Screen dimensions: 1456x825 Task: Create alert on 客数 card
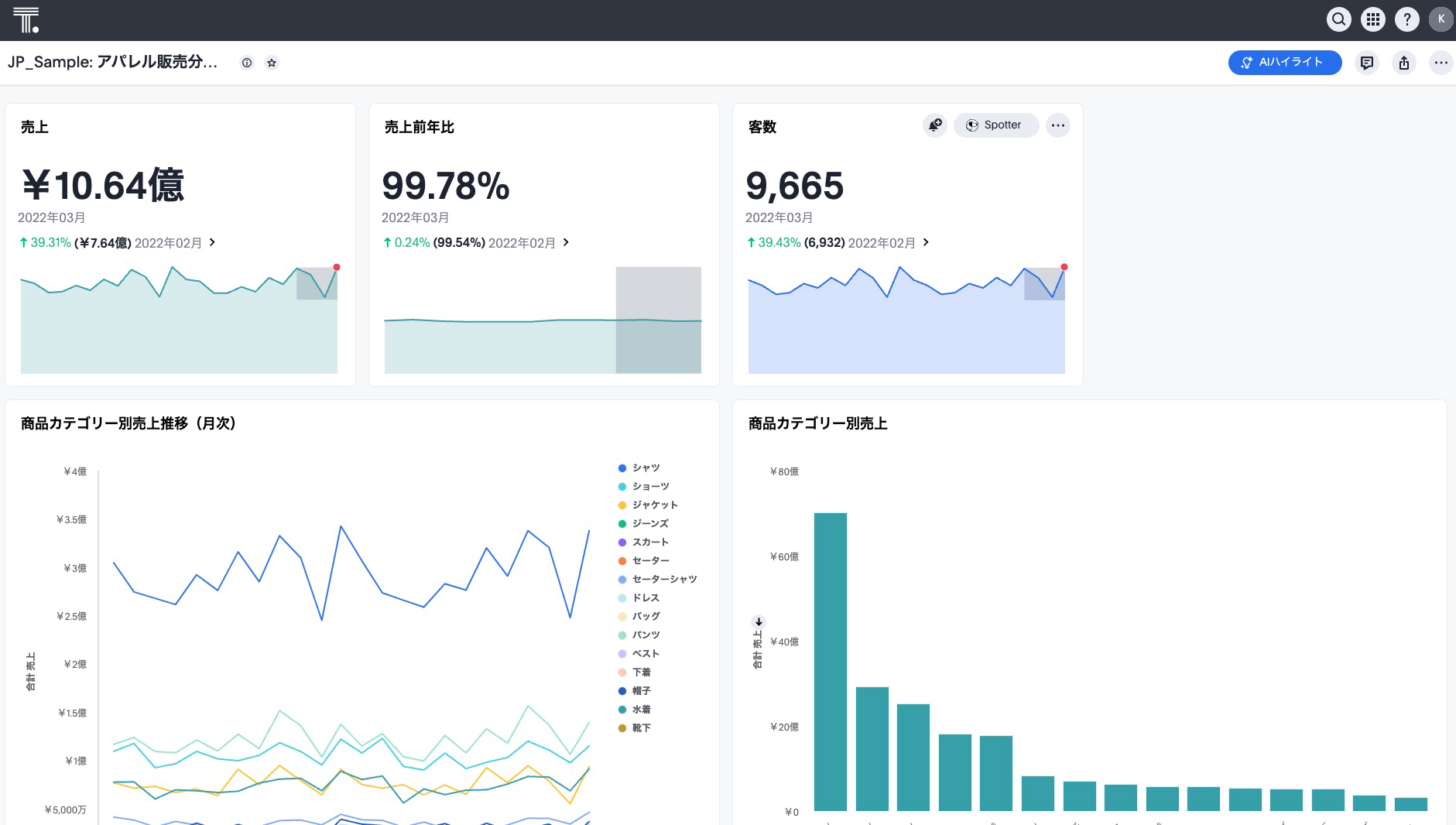click(935, 125)
